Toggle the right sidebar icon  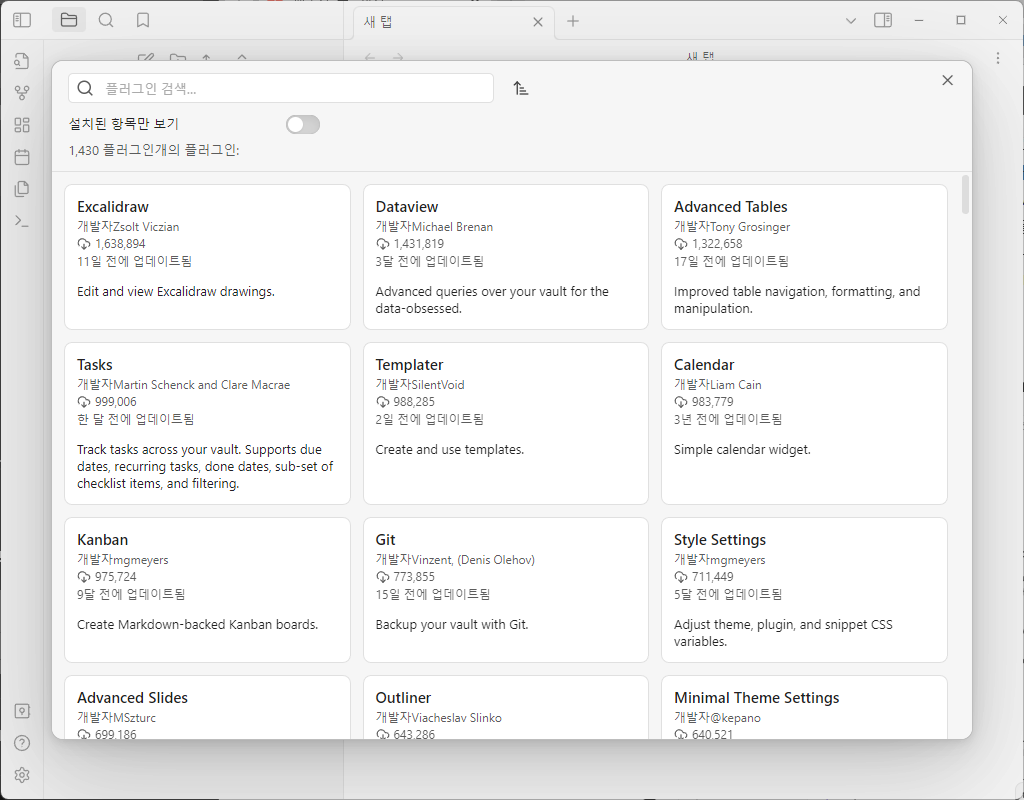point(883,20)
